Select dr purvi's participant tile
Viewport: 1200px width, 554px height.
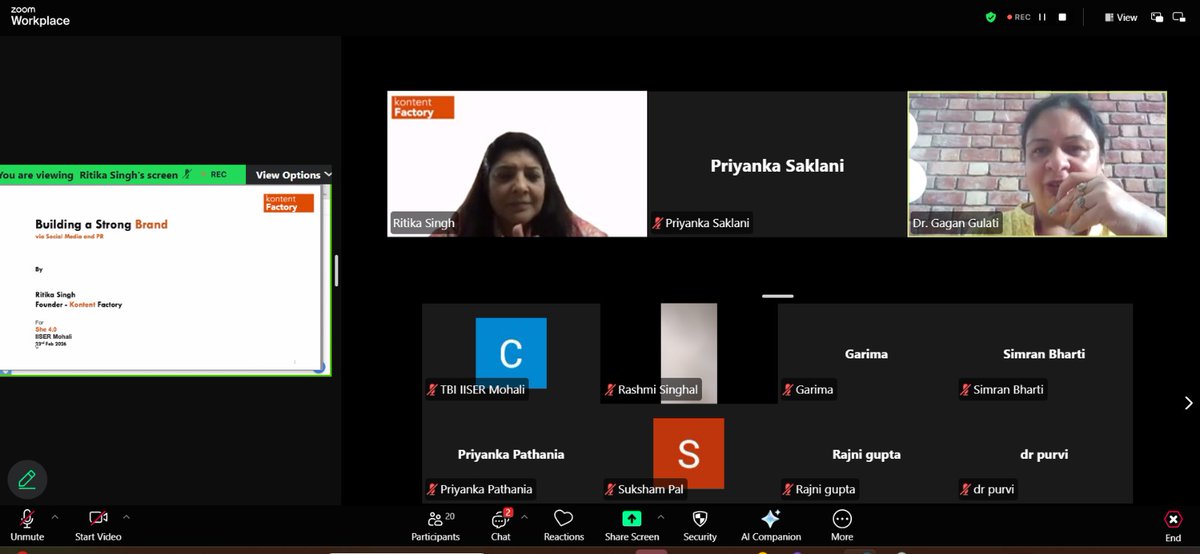[1044, 453]
